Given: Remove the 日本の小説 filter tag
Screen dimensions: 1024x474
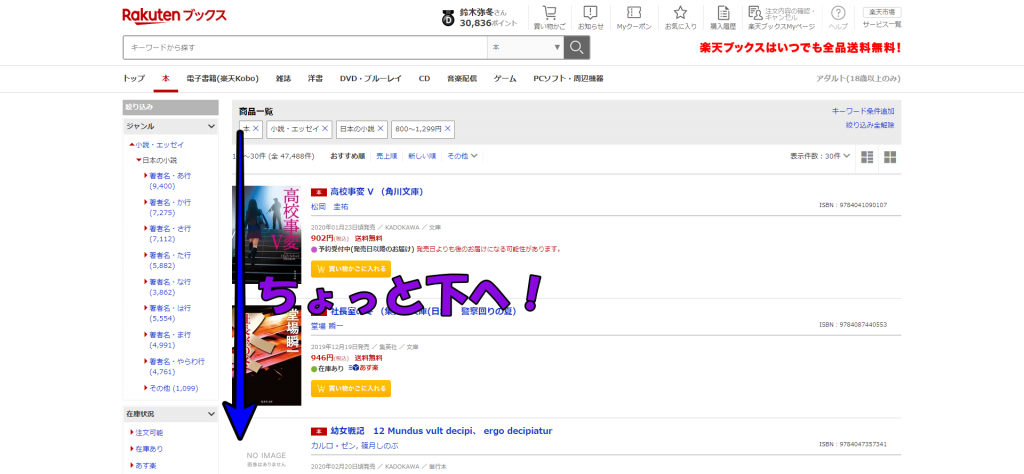Looking at the screenshot, I should pos(381,129).
